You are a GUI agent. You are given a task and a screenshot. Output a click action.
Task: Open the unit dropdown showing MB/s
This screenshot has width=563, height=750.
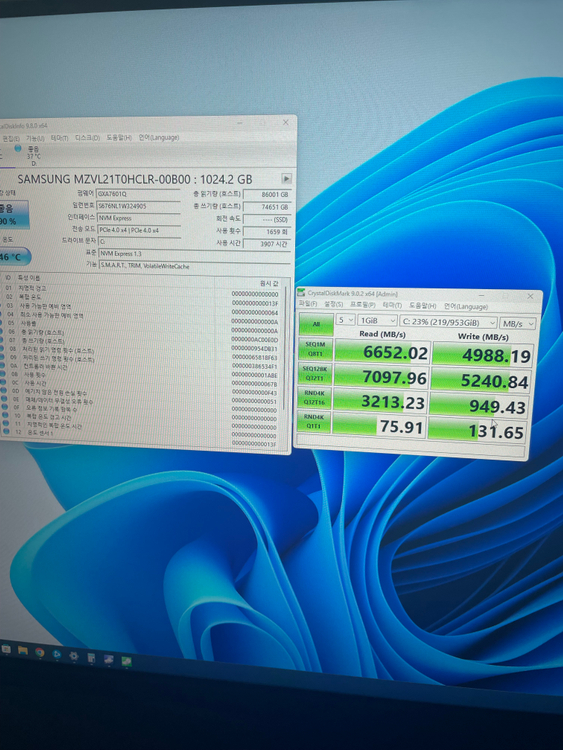pos(518,324)
